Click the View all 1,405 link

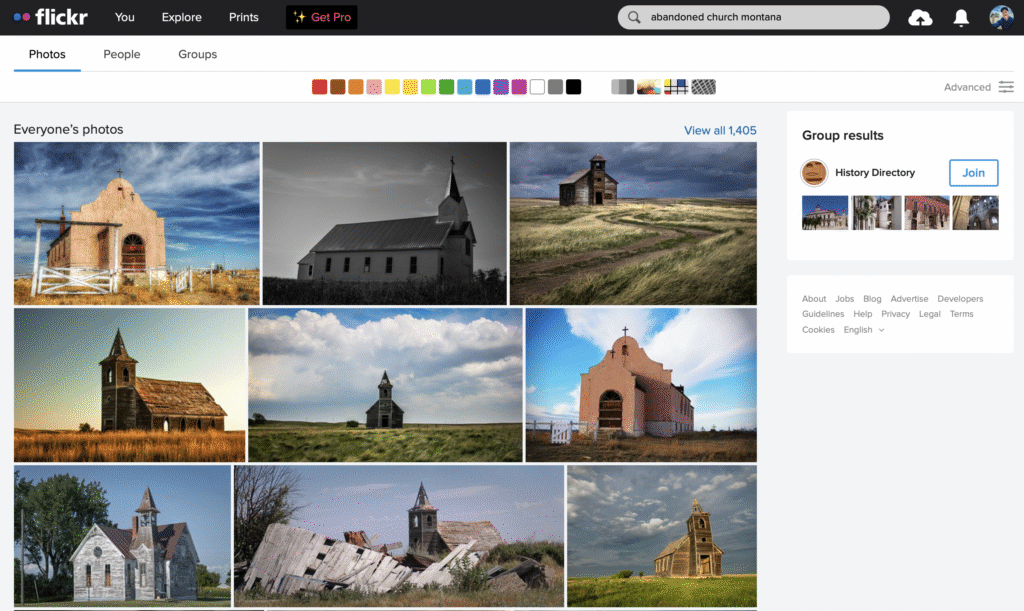tap(720, 130)
